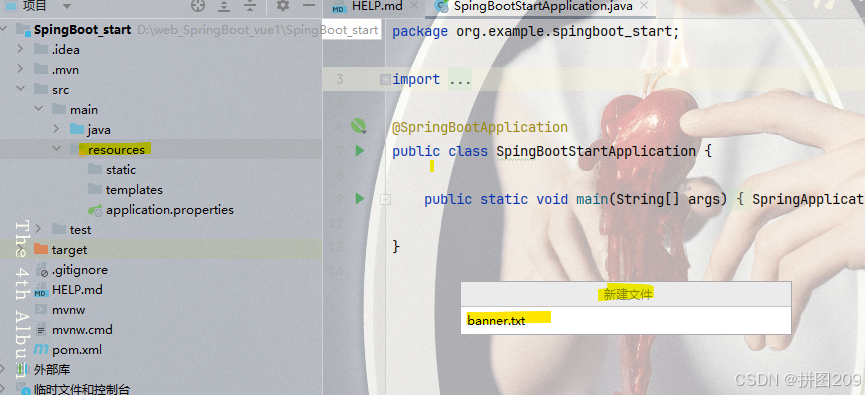Select the main folder
The height and width of the screenshot is (395, 865).
tap(84, 110)
